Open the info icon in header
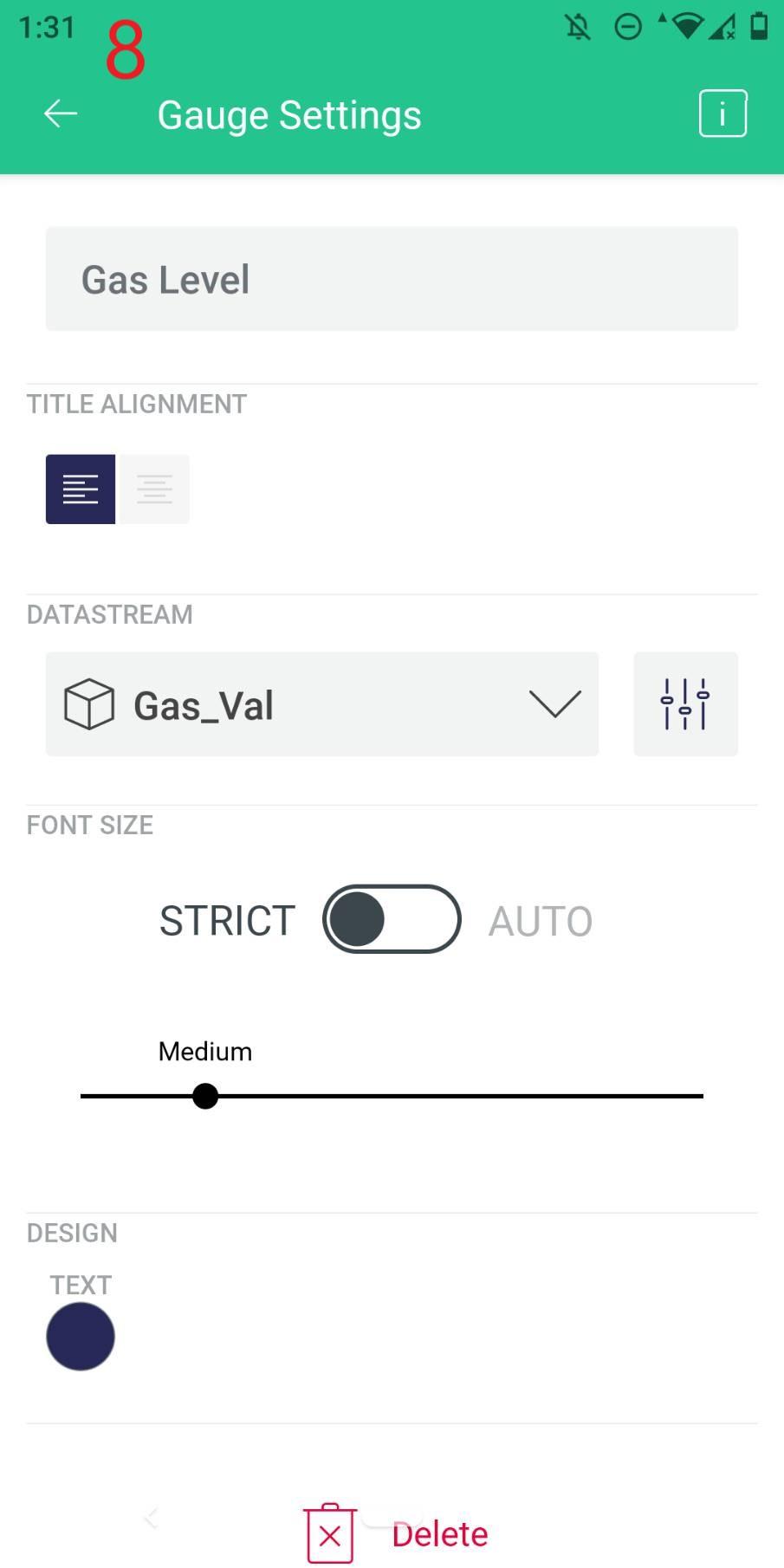784x1568 pixels. 722,113
